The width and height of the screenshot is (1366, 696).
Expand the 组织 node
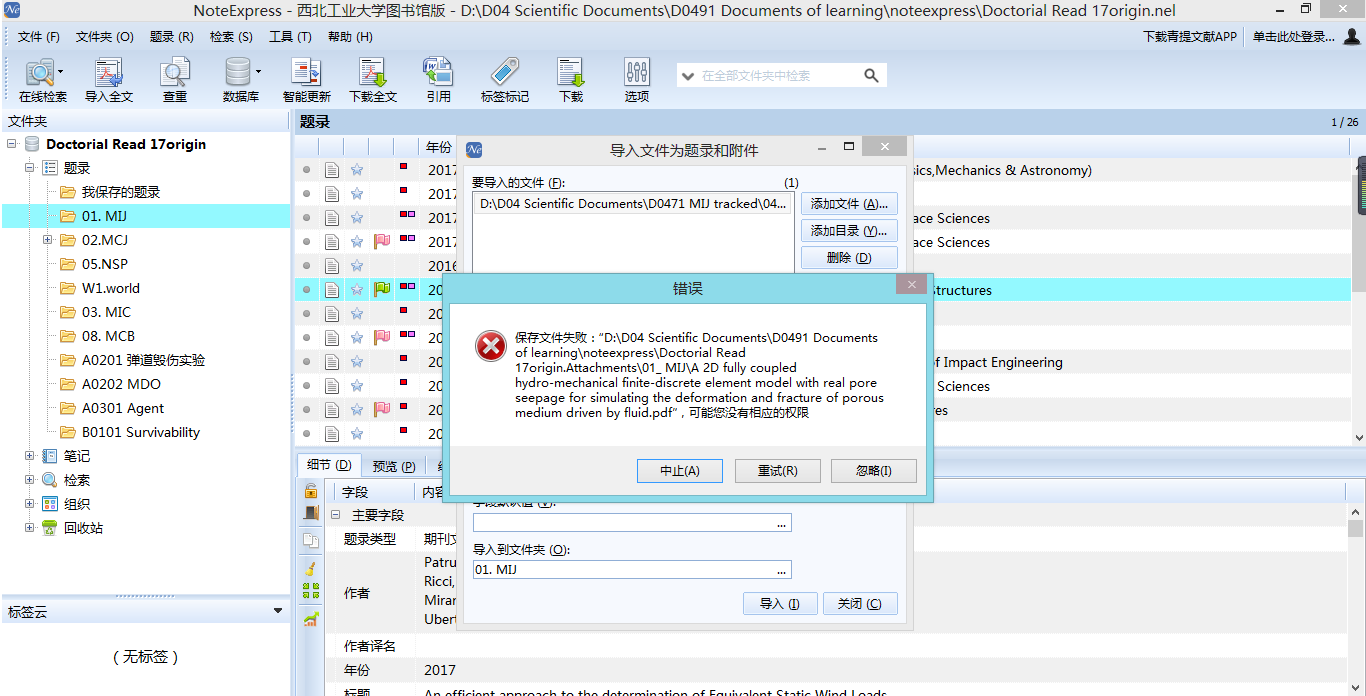click(30, 504)
